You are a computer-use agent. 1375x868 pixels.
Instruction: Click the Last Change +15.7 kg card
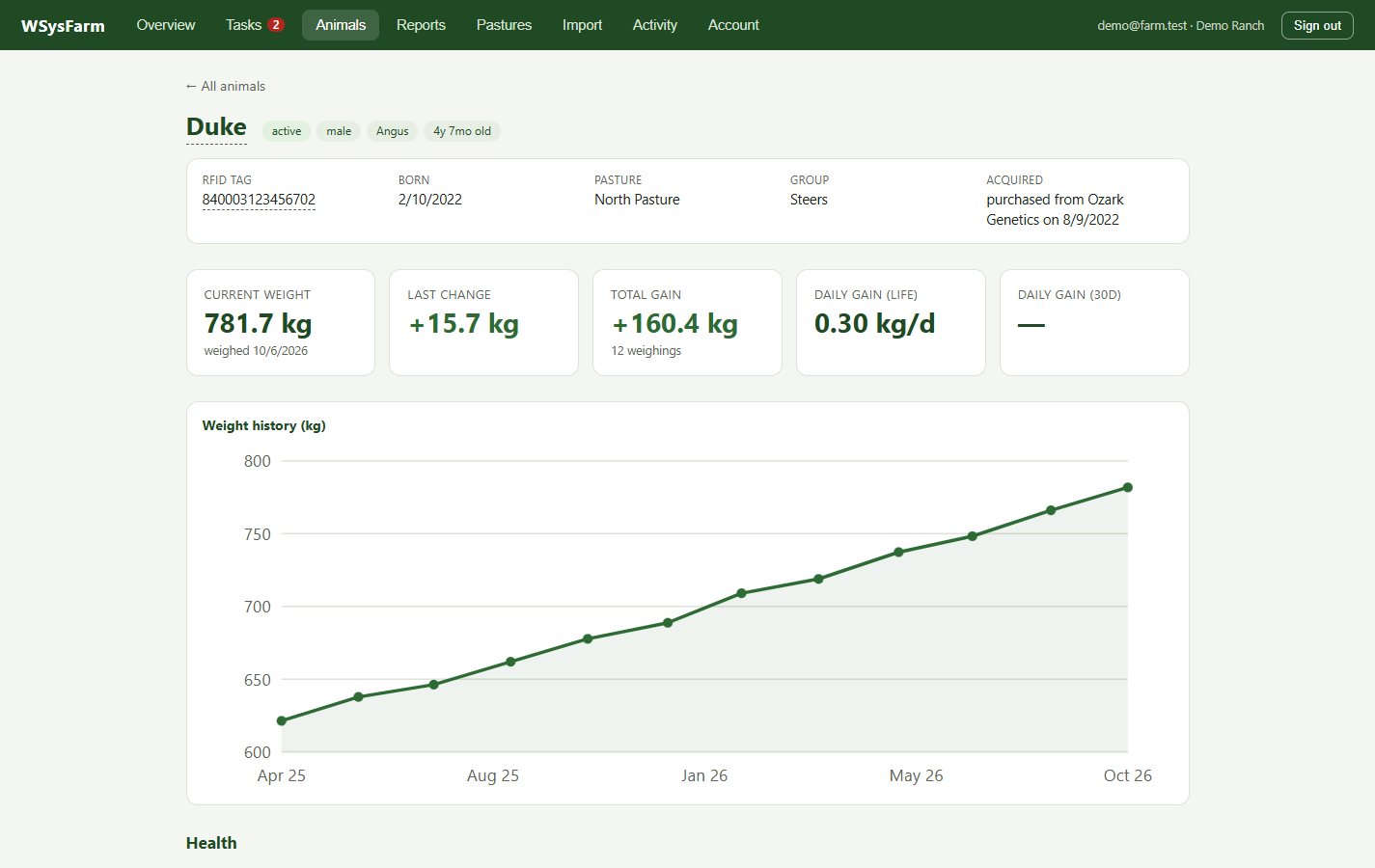(483, 322)
